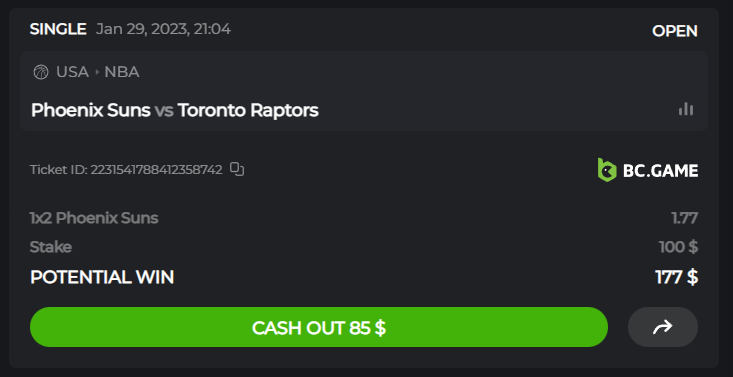Click the 1x2 Phoenix Suns selection
Image resolution: width=733 pixels, height=377 pixels.
[x=94, y=218]
